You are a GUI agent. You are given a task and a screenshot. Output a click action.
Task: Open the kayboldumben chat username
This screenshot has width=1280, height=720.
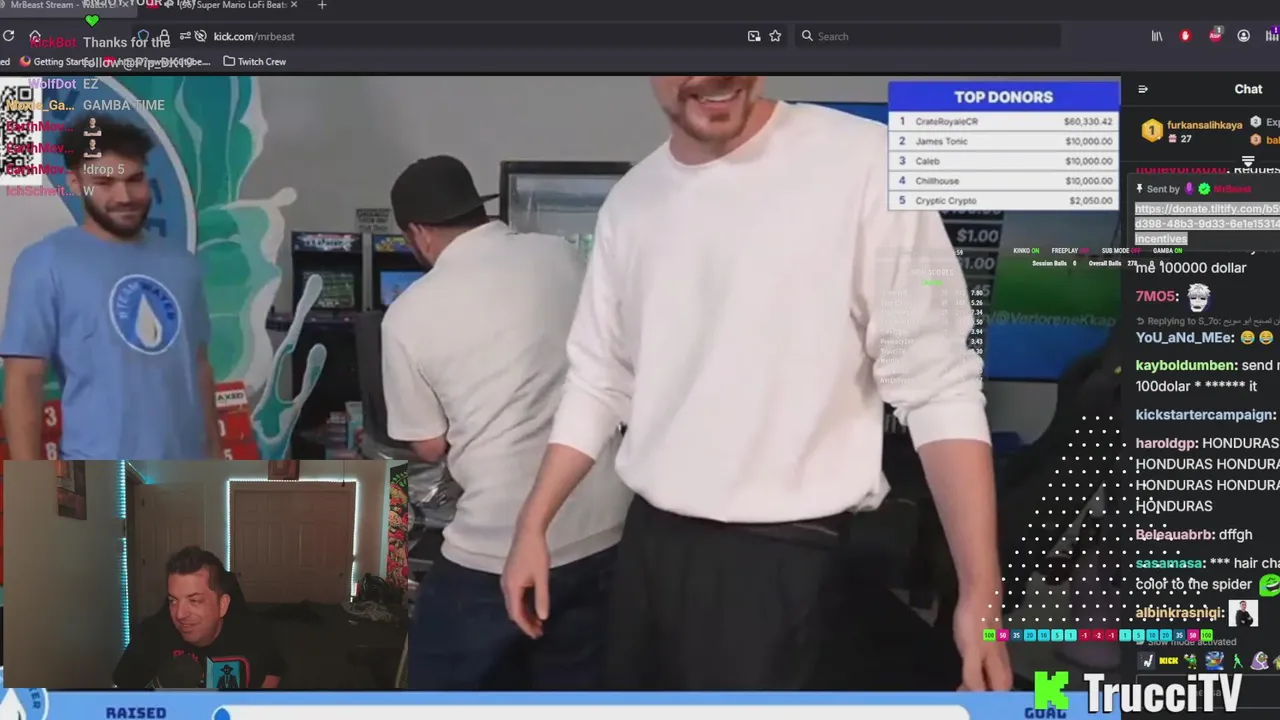click(x=1185, y=365)
